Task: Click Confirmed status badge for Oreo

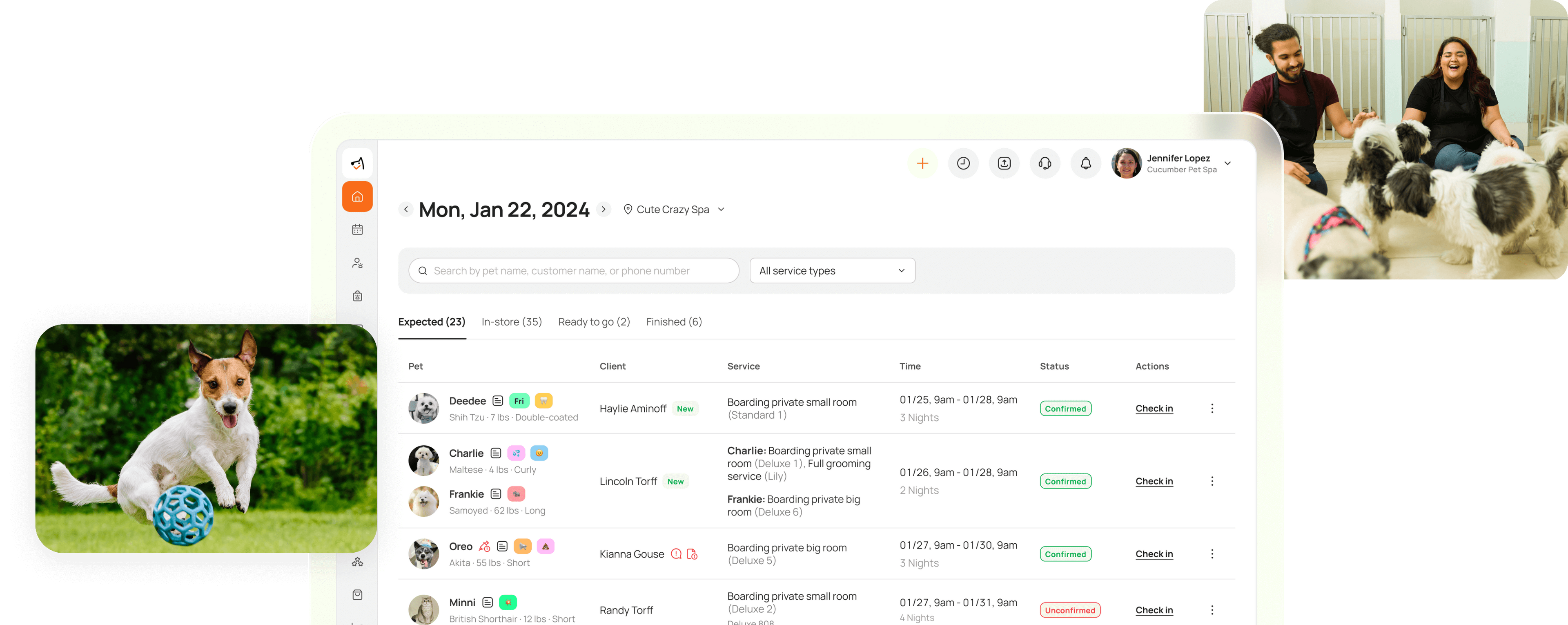Action: coord(1065,554)
